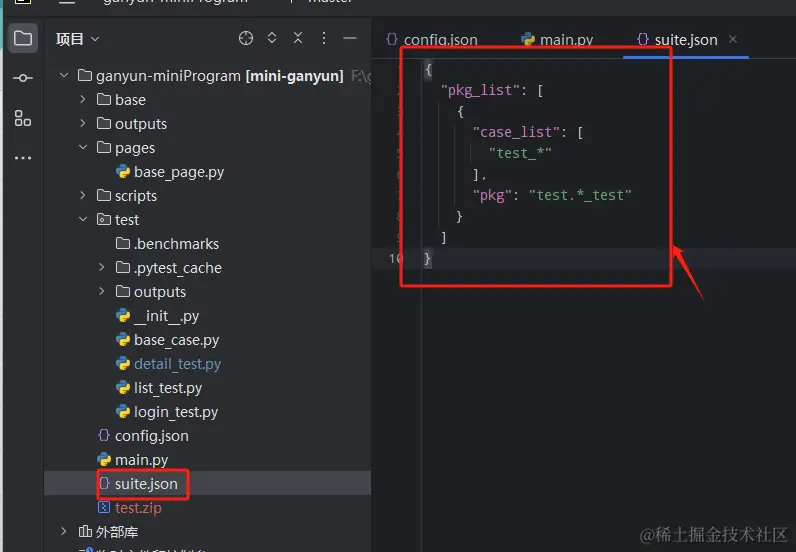
Task: Click line number 10 in the gutter
Action: click(395, 258)
